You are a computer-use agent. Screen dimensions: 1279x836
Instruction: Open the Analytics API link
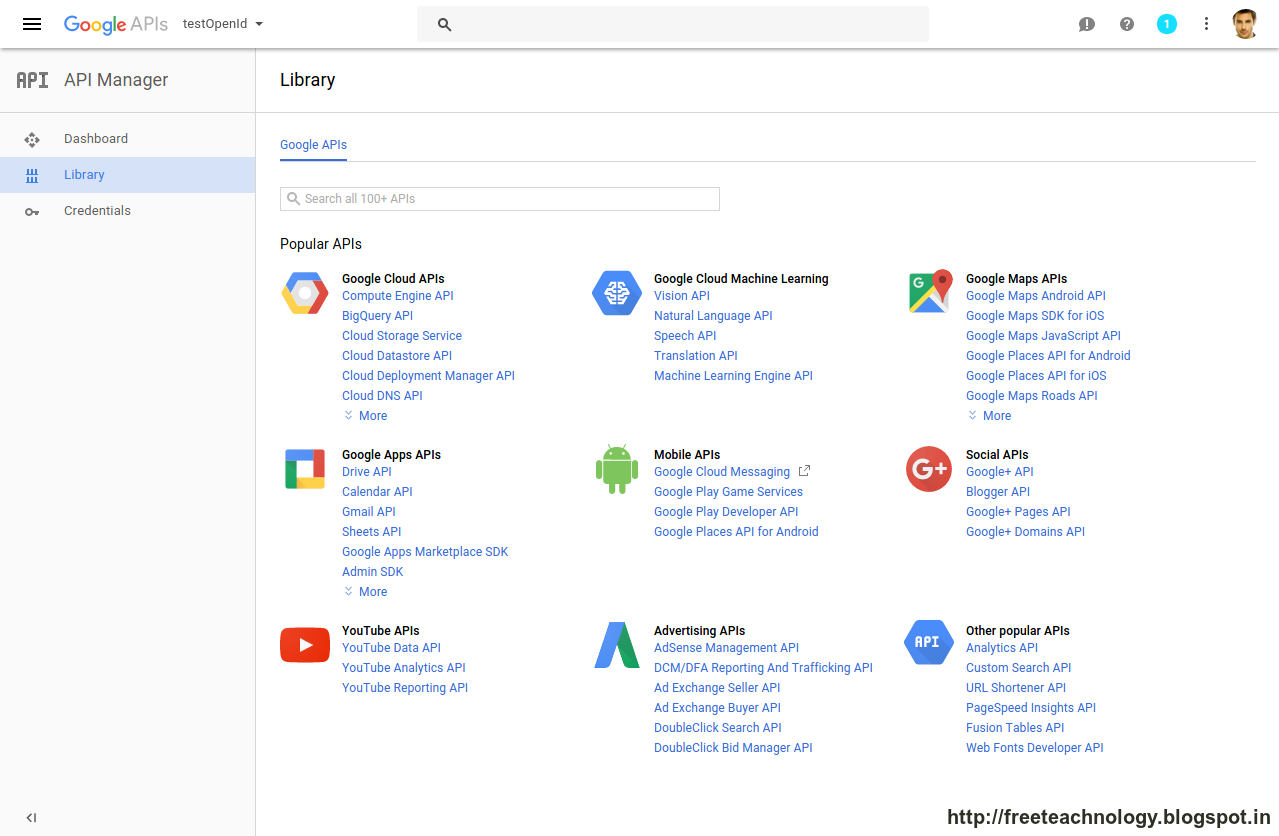pyautogui.click(x=1002, y=648)
